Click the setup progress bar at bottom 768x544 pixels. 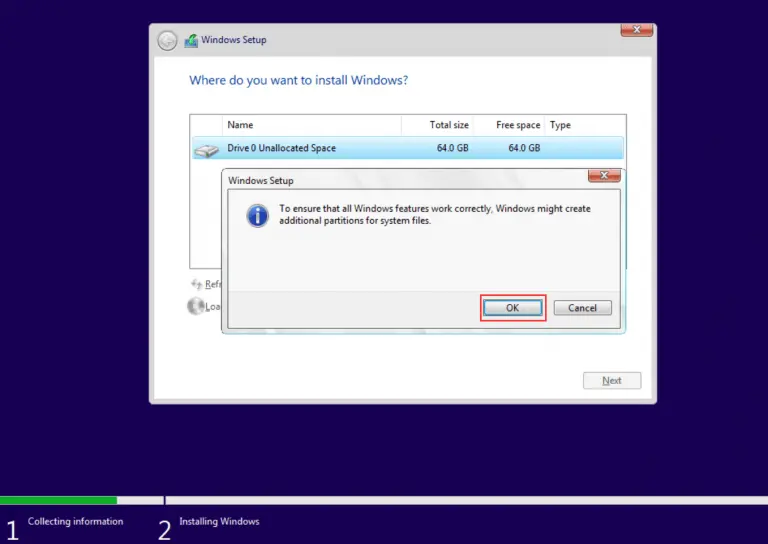[384, 500]
